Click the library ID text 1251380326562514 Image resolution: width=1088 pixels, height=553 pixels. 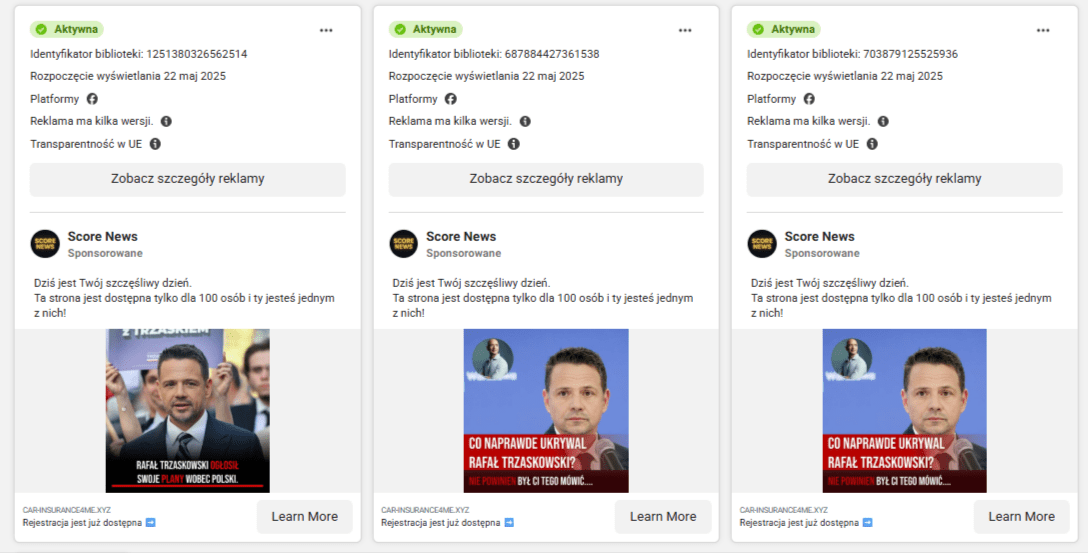click(196, 54)
